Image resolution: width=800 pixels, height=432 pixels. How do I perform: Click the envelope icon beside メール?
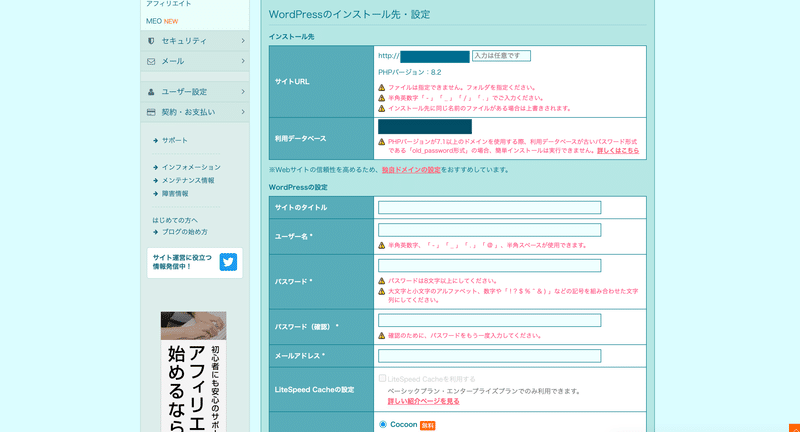point(151,61)
